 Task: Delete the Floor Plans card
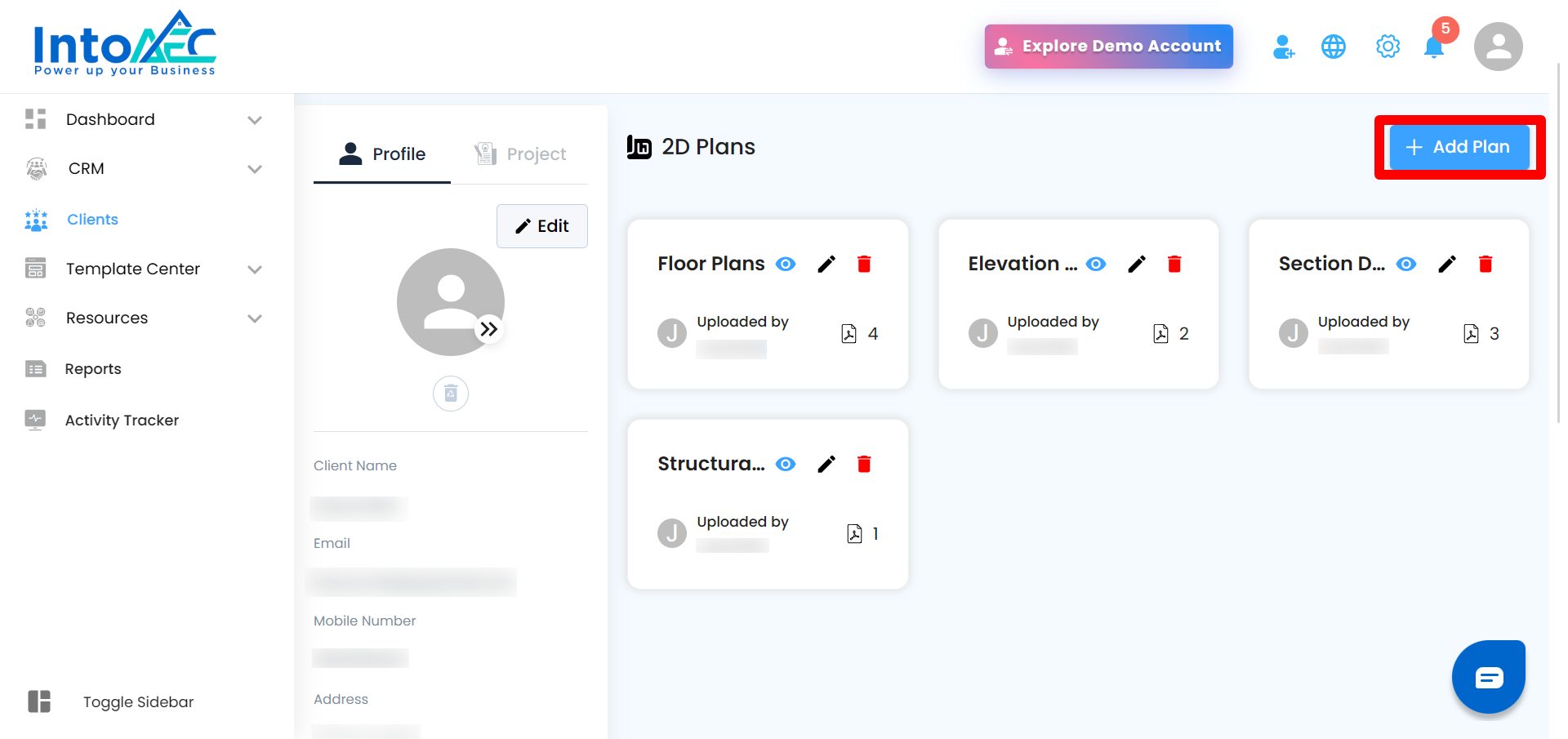pos(864,264)
